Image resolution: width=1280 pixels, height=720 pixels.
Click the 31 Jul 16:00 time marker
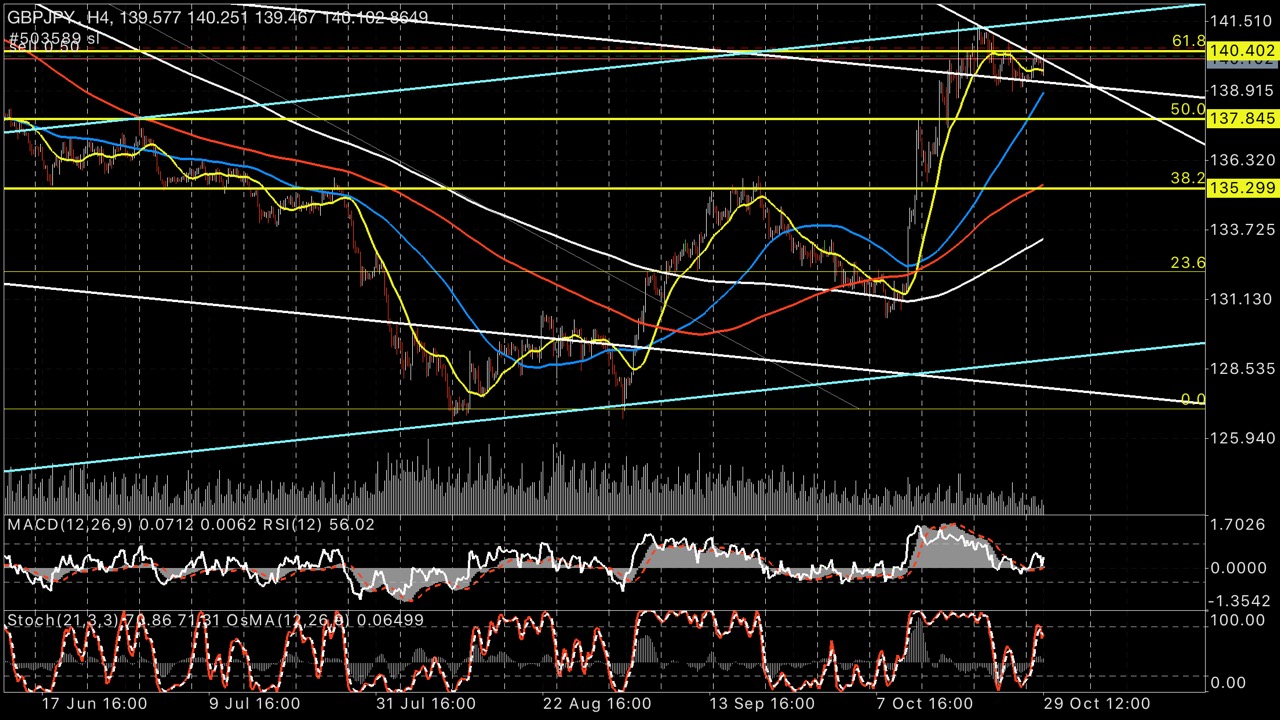coord(428,703)
